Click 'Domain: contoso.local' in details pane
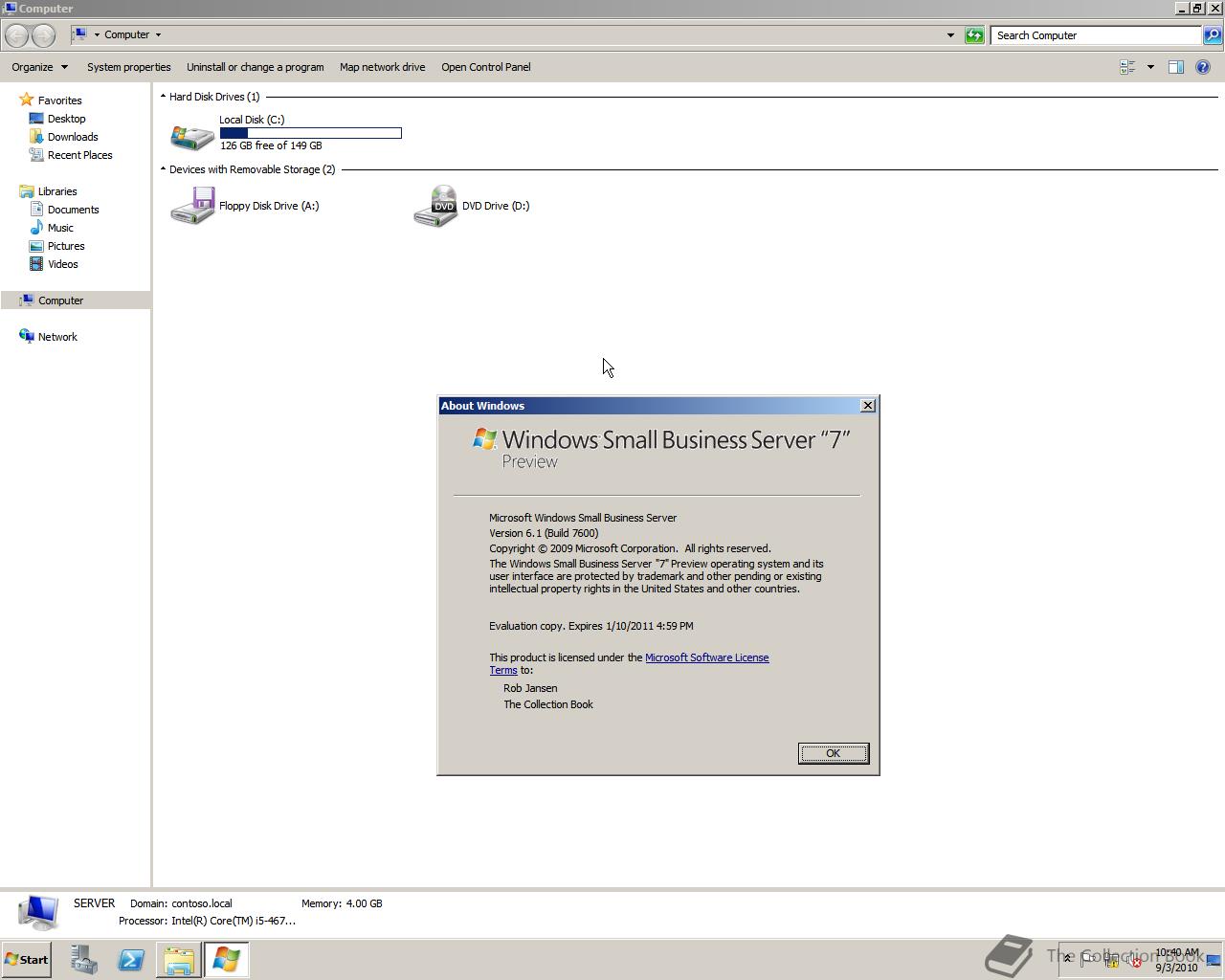 point(181,903)
